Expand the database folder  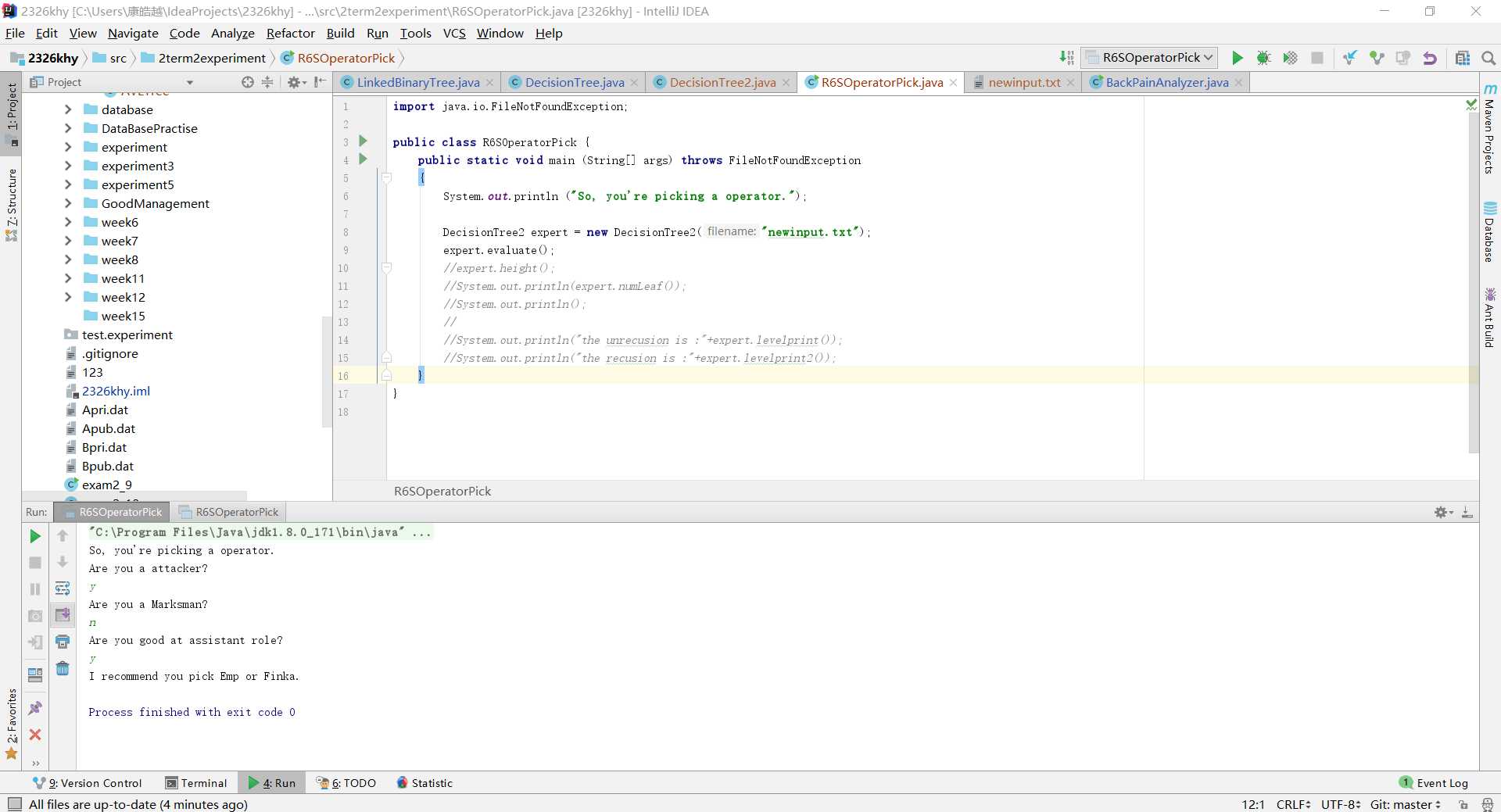(x=68, y=109)
